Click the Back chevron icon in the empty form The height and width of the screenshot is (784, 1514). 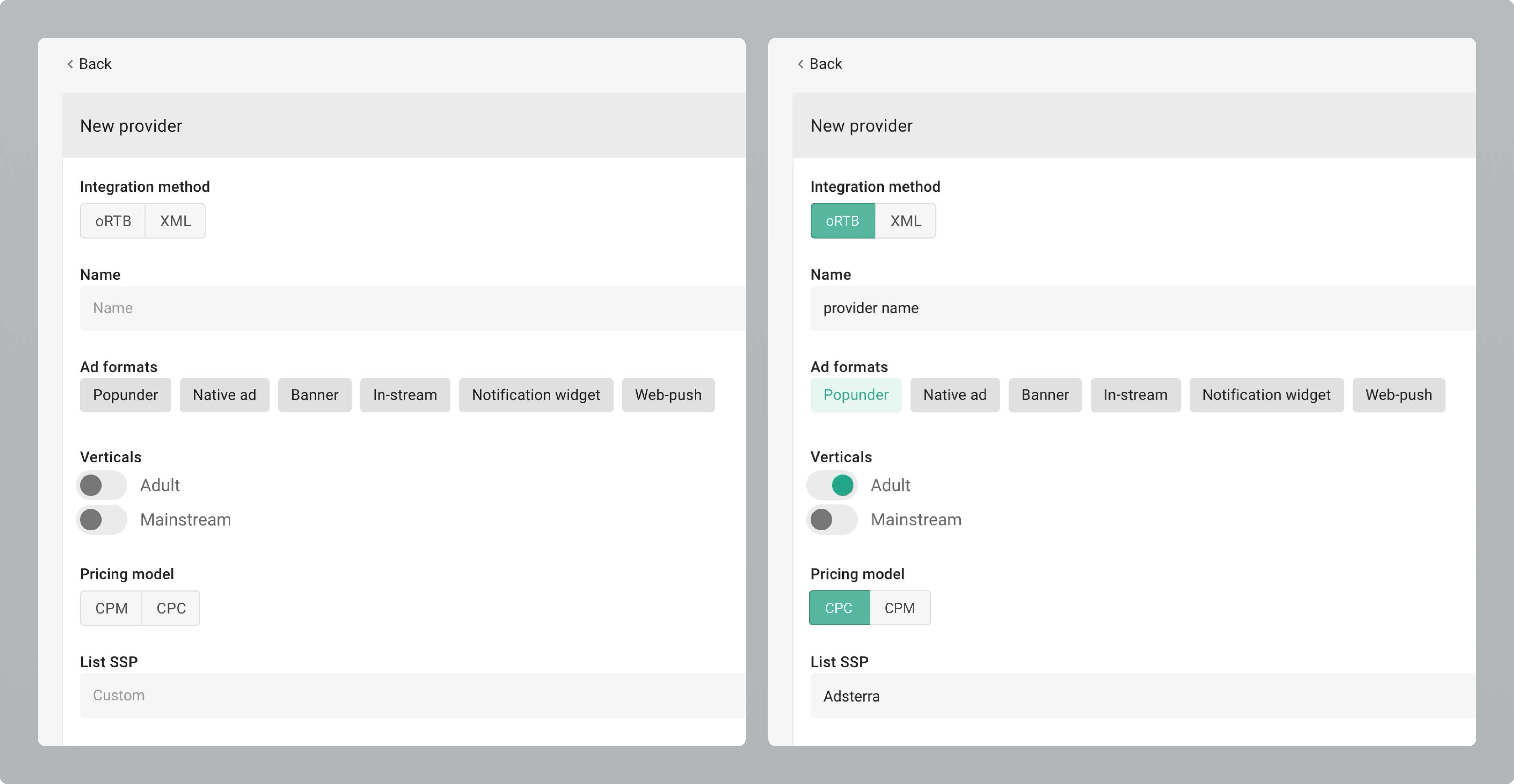point(70,64)
